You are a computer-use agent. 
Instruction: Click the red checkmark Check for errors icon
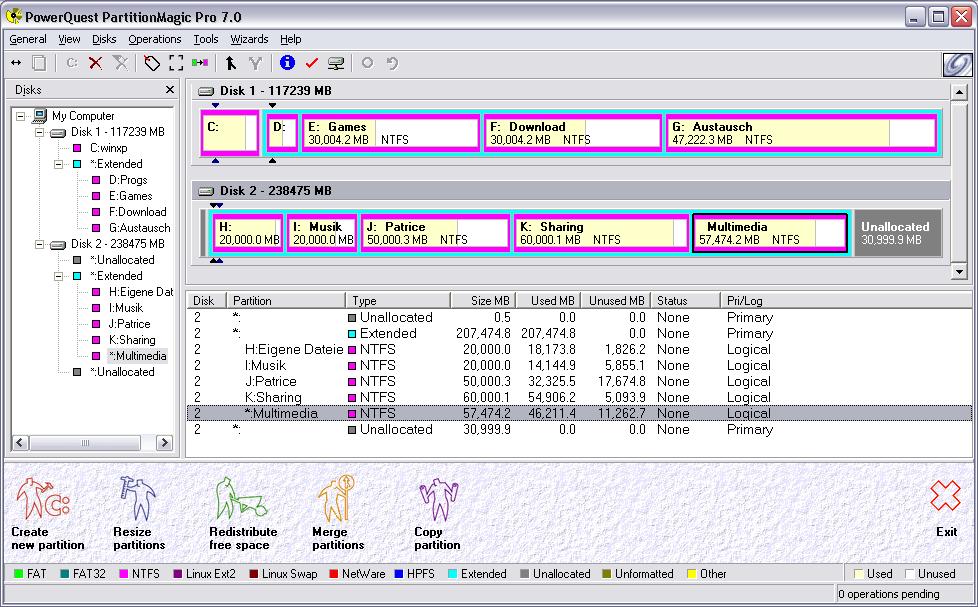(312, 63)
